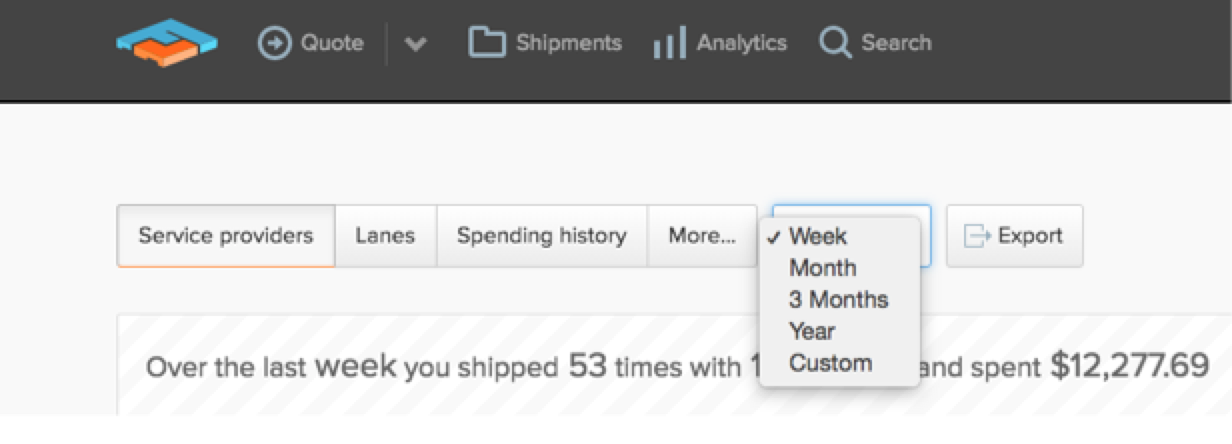This screenshot has height=444, width=1232.
Task: Click the Analytics bar chart icon
Action: click(669, 44)
